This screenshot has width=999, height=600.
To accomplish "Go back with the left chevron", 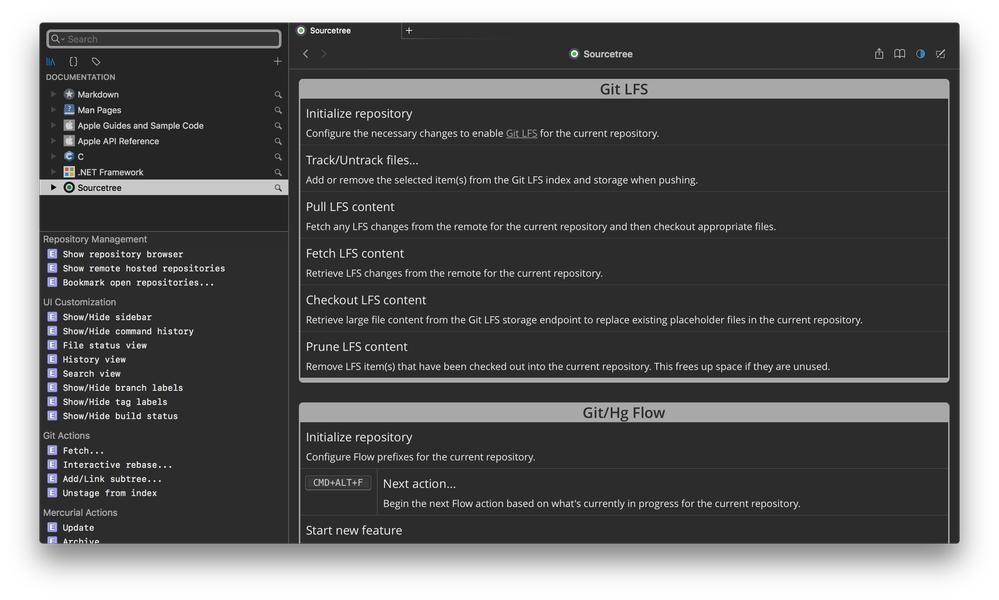I will [306, 54].
